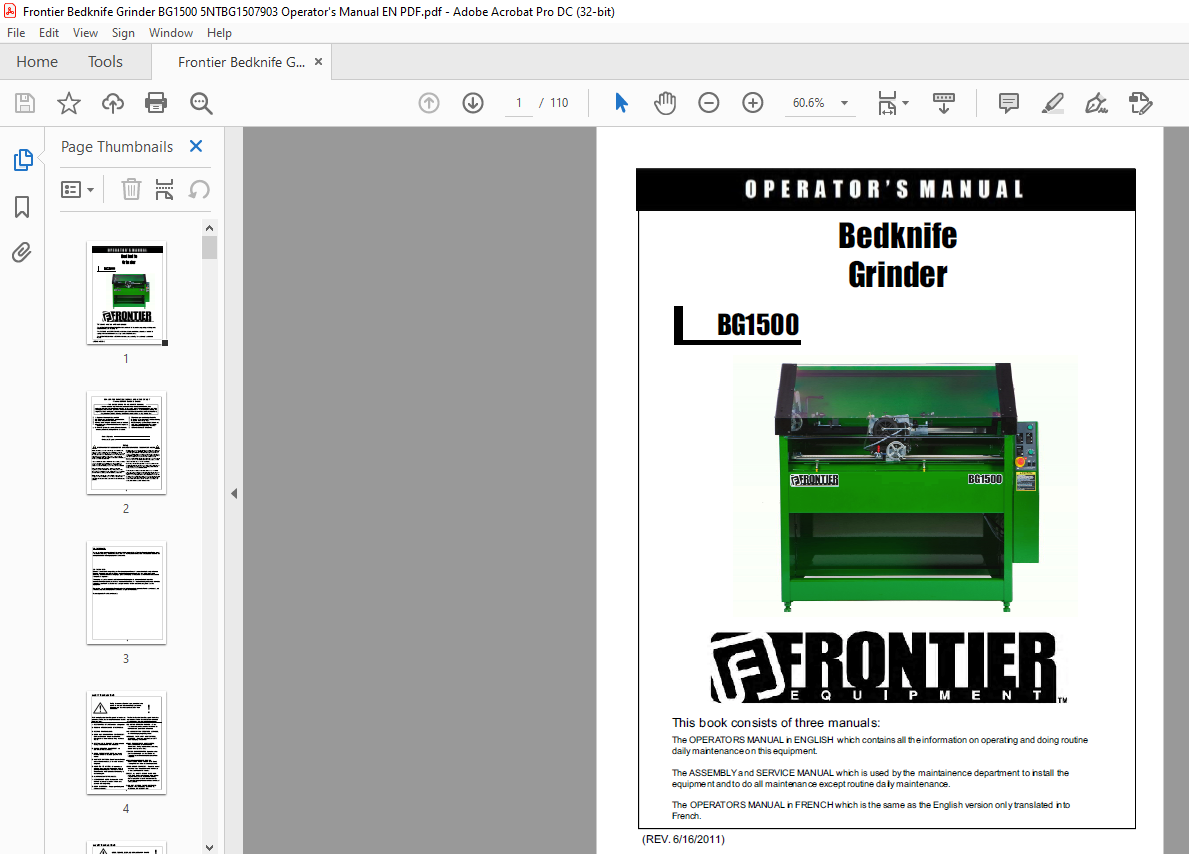Click the upload to cloud icon
The height and width of the screenshot is (854, 1189).
tap(113, 102)
